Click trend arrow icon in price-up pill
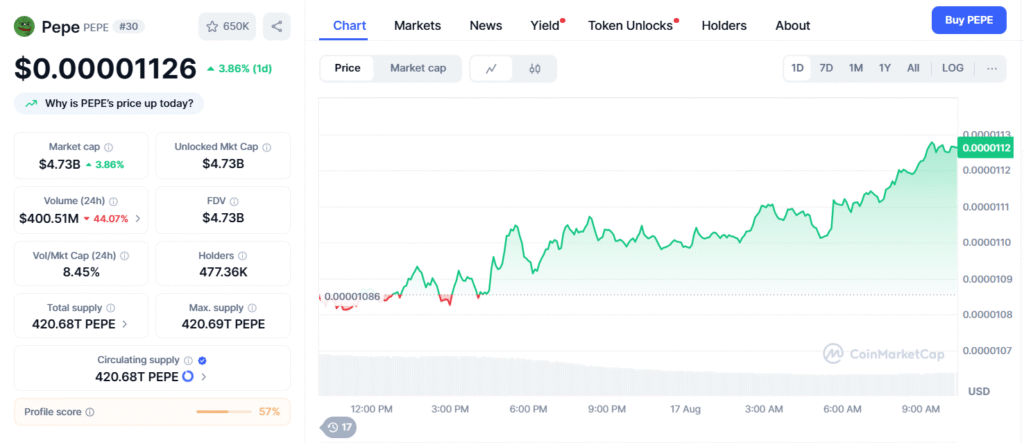 tap(31, 103)
